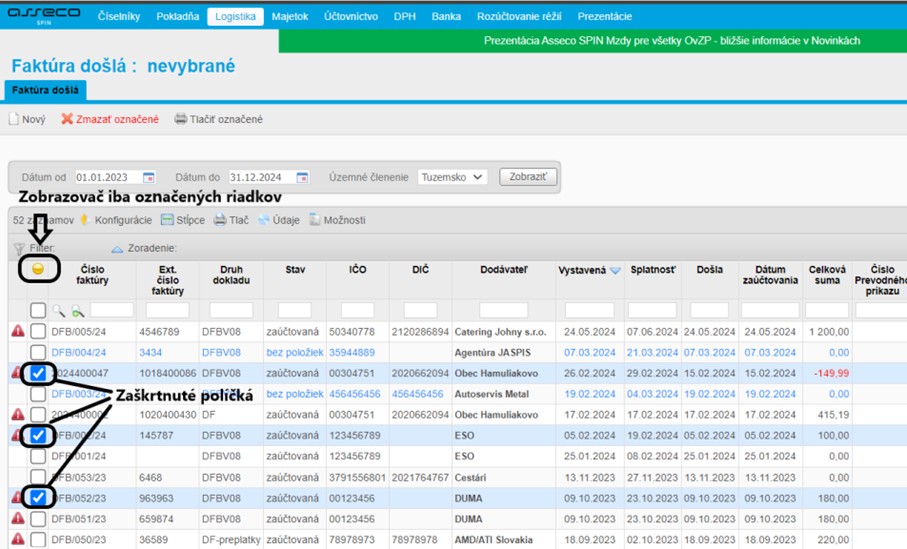Screen dimensions: 907x549
Task: Click the yellow show-selected-rows icon
Action: coord(38,269)
